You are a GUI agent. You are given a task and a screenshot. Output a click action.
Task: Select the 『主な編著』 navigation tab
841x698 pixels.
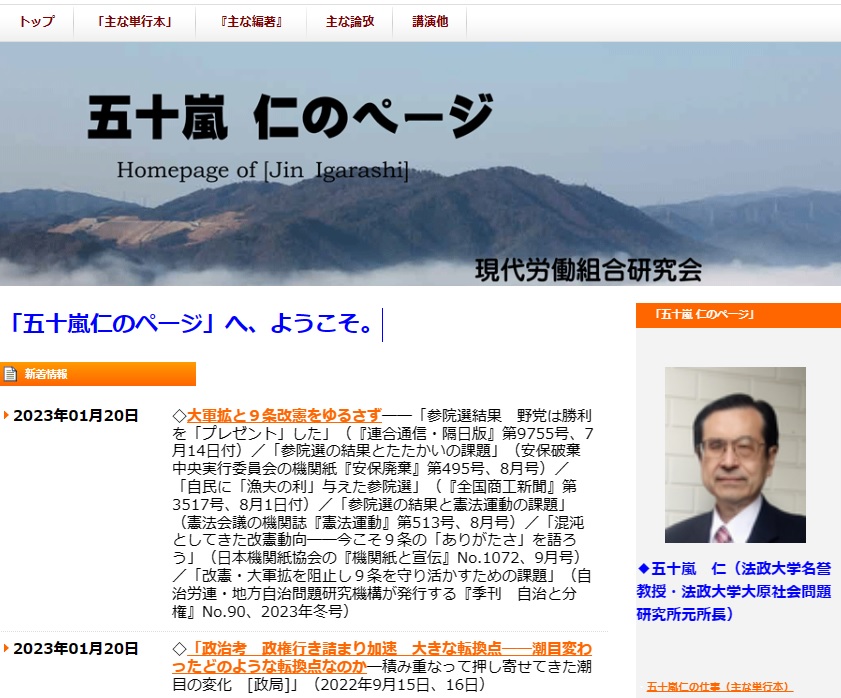pos(251,21)
